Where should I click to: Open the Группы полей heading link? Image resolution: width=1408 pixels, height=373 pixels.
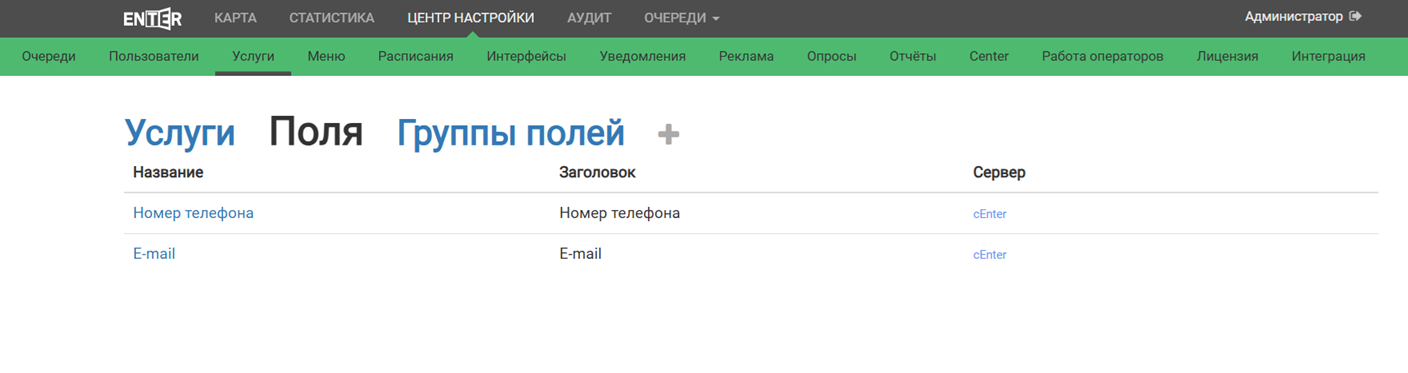(511, 133)
